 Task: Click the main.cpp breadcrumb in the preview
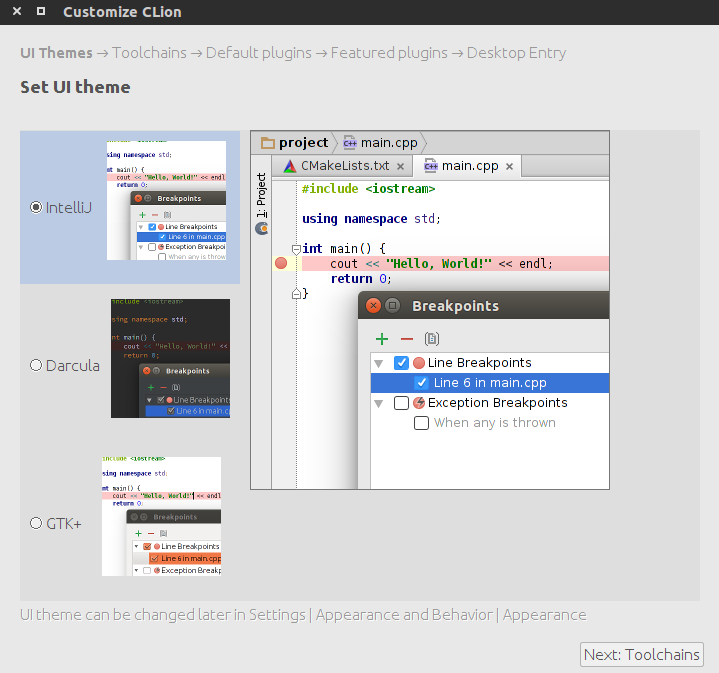[x=381, y=143]
